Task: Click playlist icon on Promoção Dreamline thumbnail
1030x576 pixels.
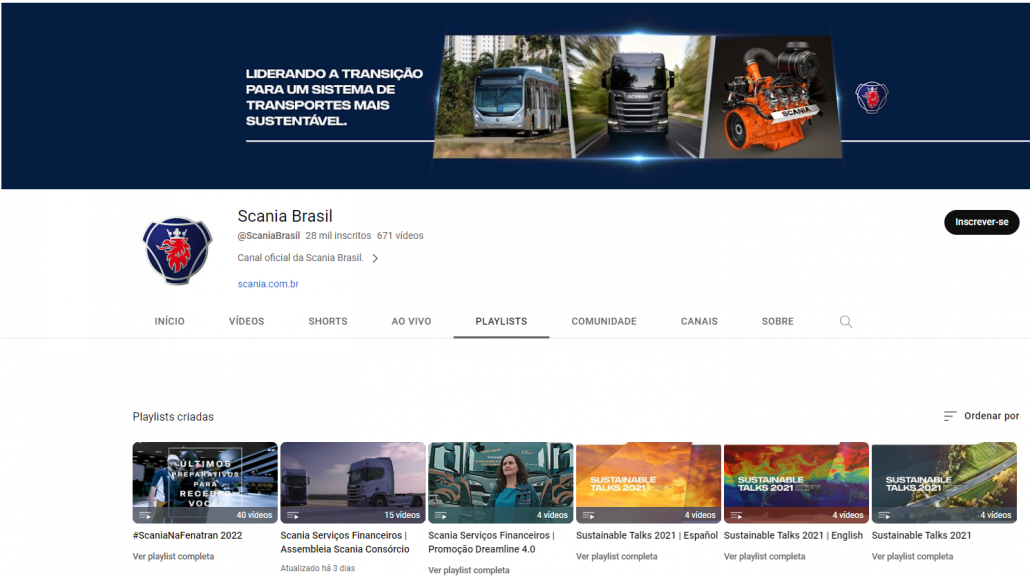Action: coord(441,515)
